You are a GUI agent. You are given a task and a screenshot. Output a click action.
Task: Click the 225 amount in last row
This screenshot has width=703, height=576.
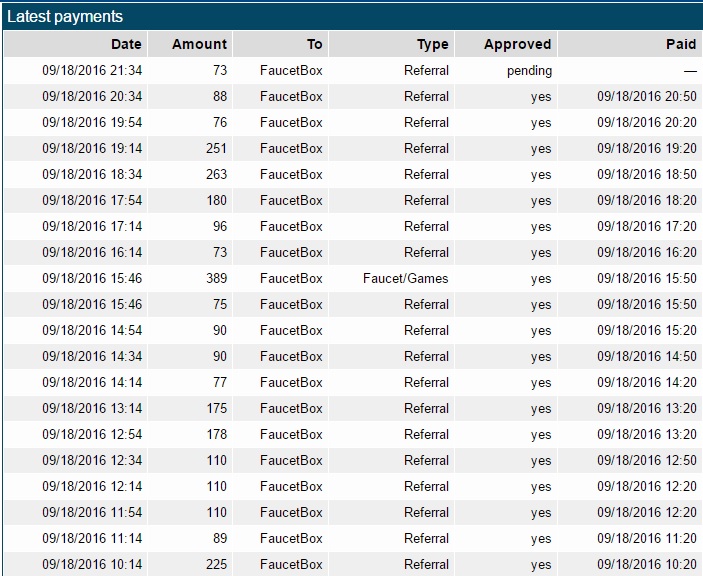coord(216,564)
